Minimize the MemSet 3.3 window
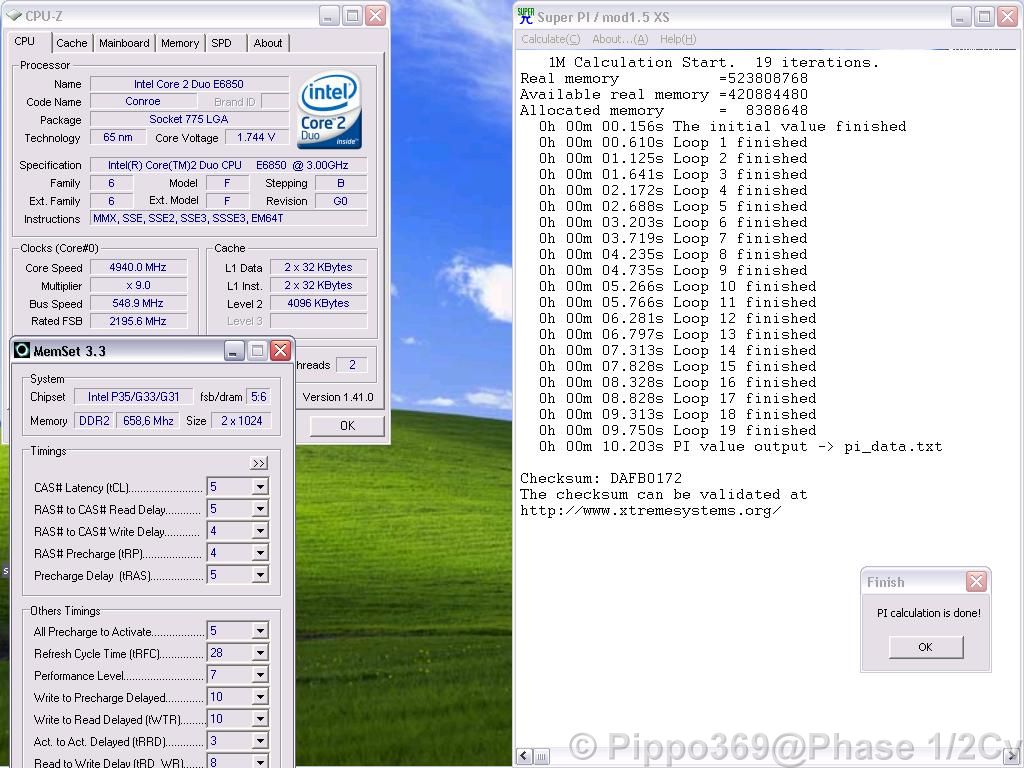The image size is (1024, 768). click(234, 351)
